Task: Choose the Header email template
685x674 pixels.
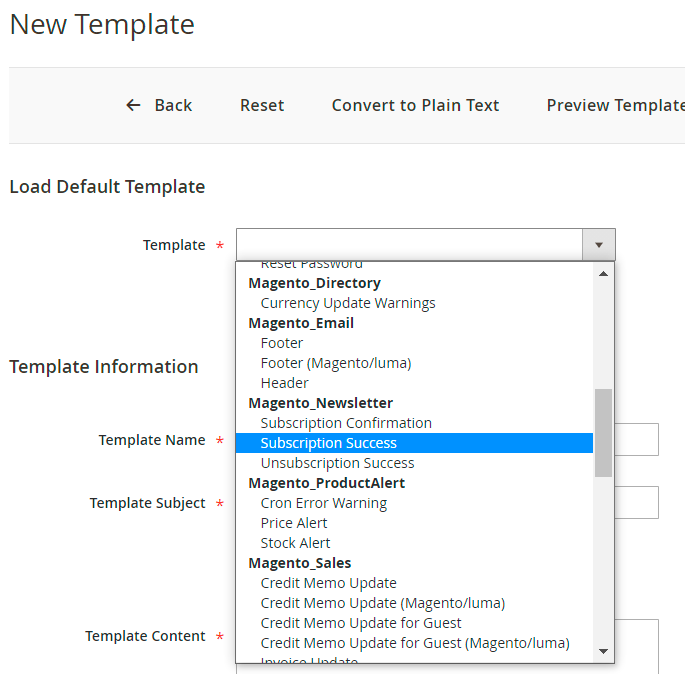Action: [x=285, y=383]
